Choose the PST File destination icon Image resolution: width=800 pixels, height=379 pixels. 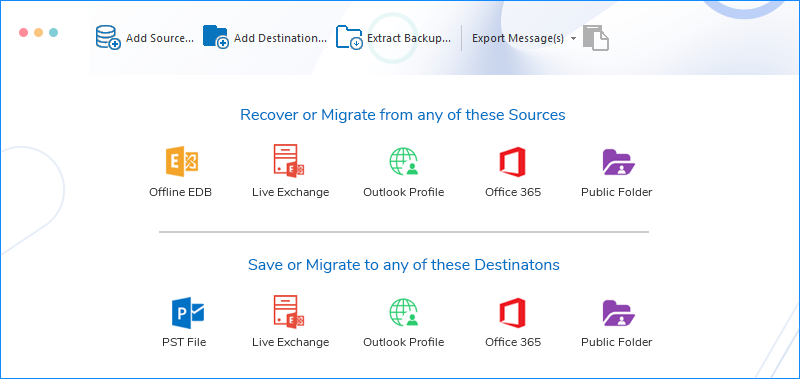tap(188, 313)
